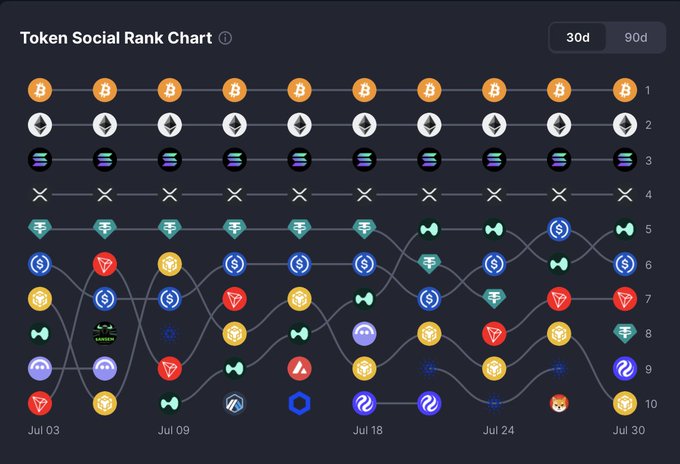The height and width of the screenshot is (464, 680).
Task: Click the Arbitrum icon at rank 10
Action: [x=235, y=404]
